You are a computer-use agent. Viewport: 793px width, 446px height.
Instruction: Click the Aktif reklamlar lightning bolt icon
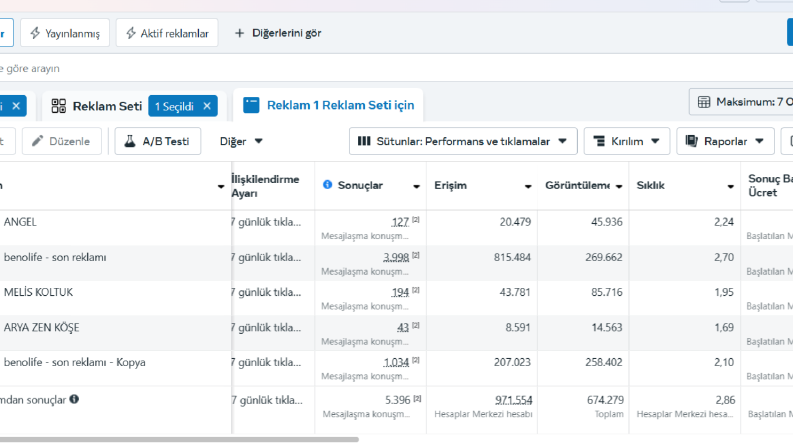click(x=130, y=33)
